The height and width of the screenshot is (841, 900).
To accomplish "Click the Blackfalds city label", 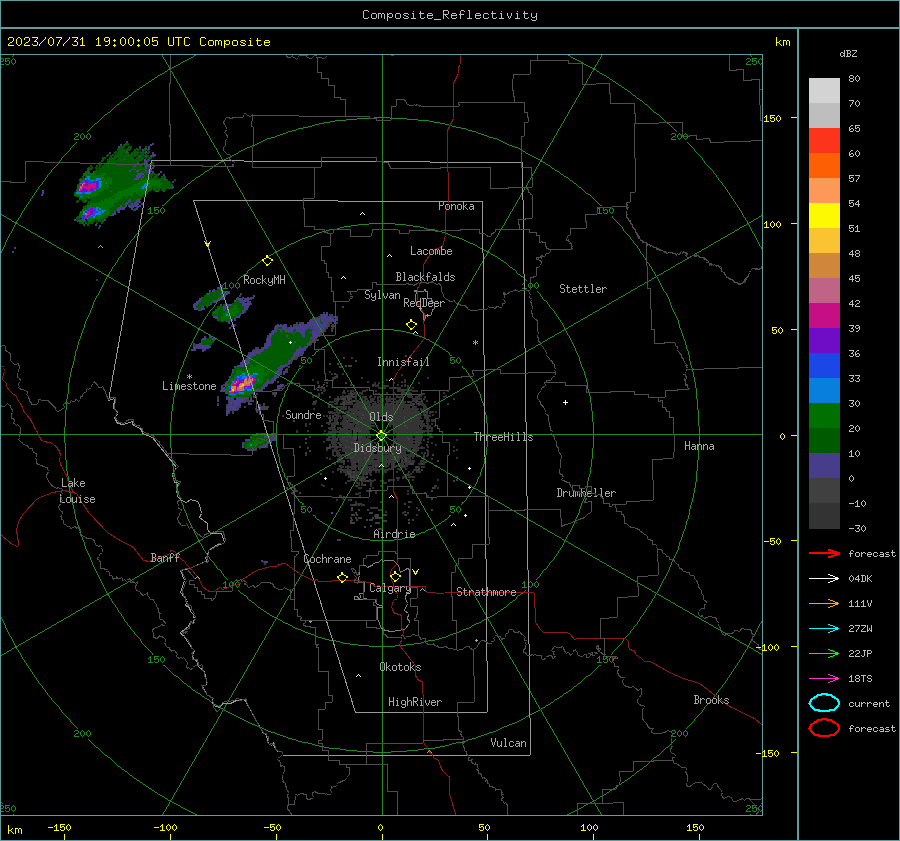I will pos(425,277).
